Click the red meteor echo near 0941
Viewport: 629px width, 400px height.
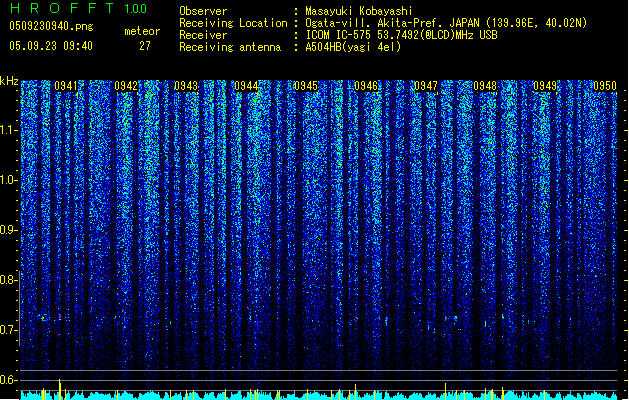pos(60,317)
